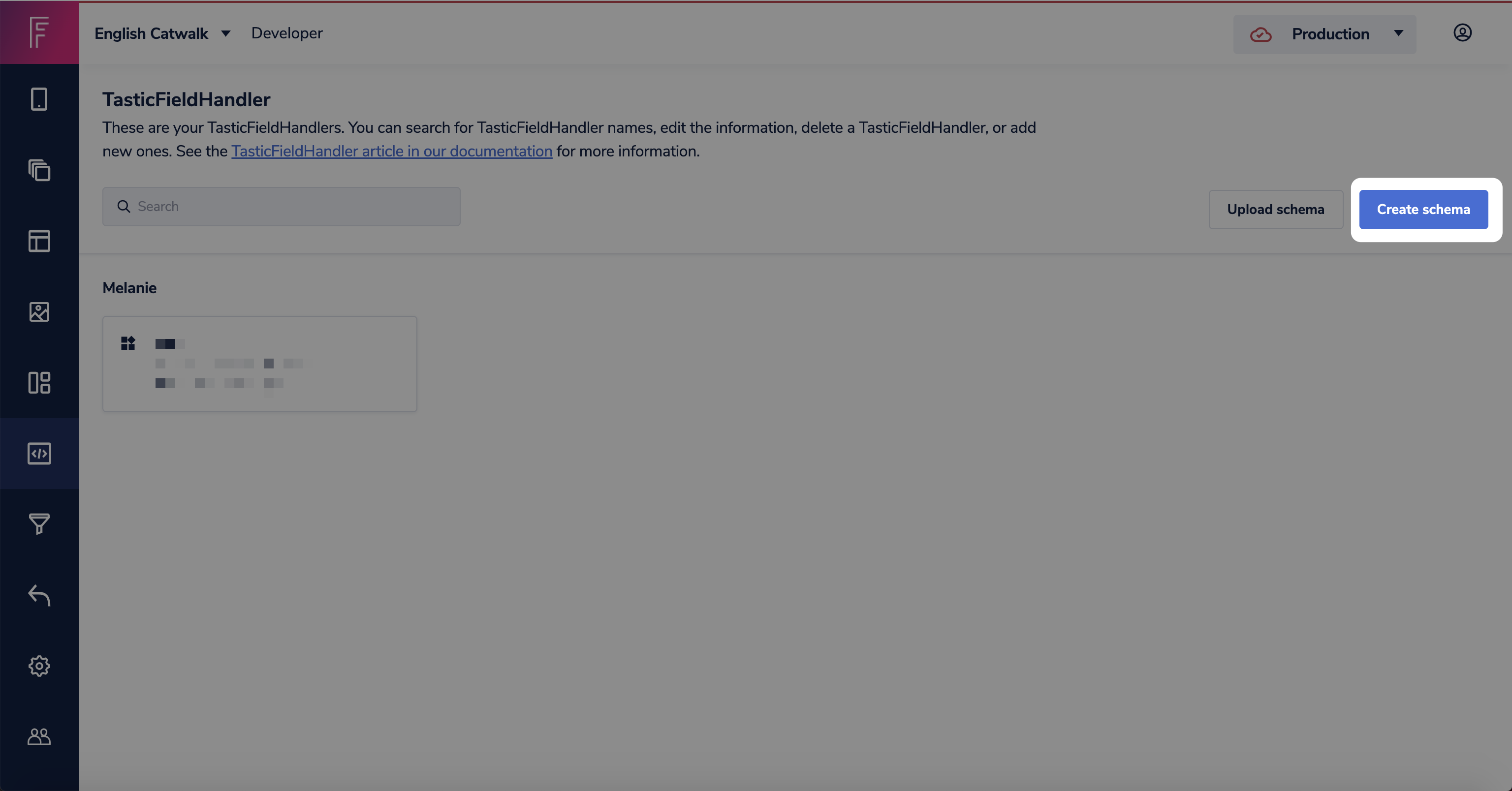1512x791 pixels.
Task: Click the Frontastic logo icon
Action: [x=39, y=32]
